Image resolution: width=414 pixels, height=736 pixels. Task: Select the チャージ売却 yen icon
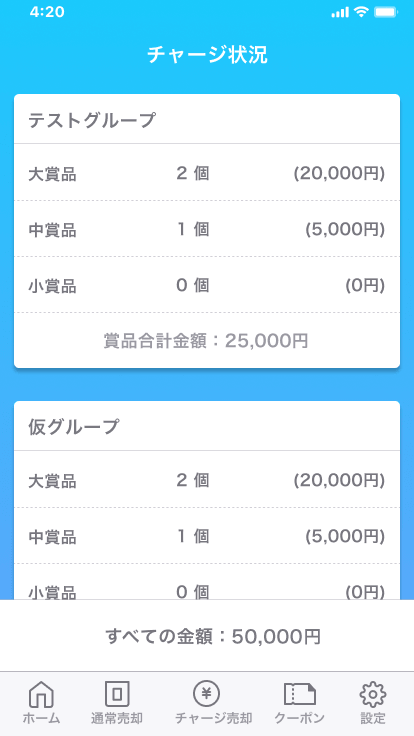(x=207, y=693)
